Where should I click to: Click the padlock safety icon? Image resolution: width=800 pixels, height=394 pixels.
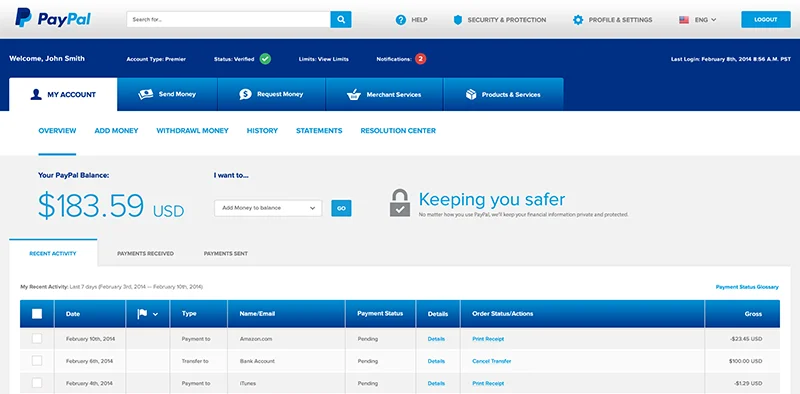(400, 203)
